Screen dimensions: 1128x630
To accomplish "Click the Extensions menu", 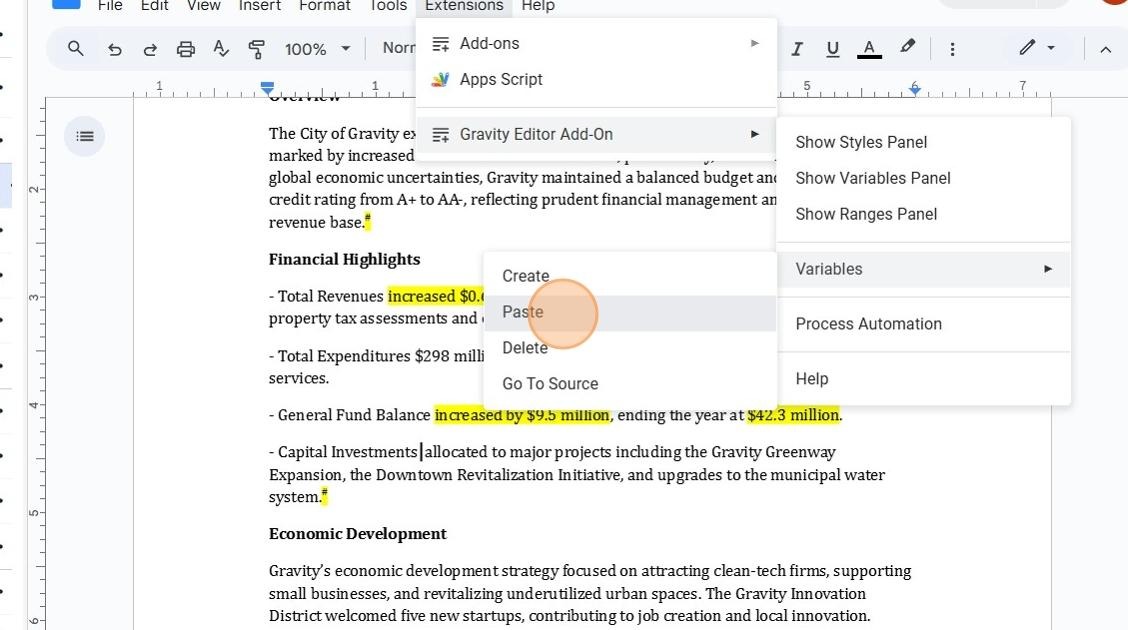I will [x=464, y=6].
